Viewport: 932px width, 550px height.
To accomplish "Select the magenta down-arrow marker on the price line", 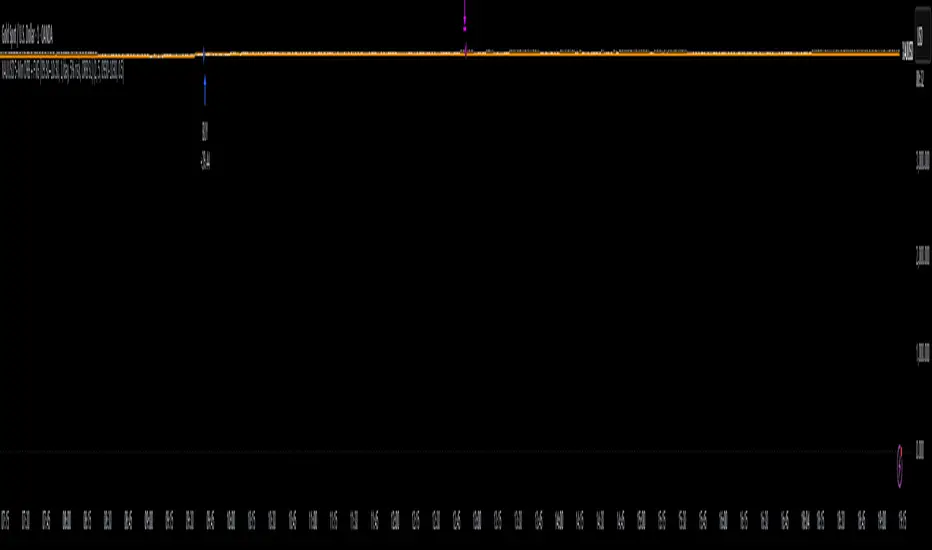I will 465,51.
